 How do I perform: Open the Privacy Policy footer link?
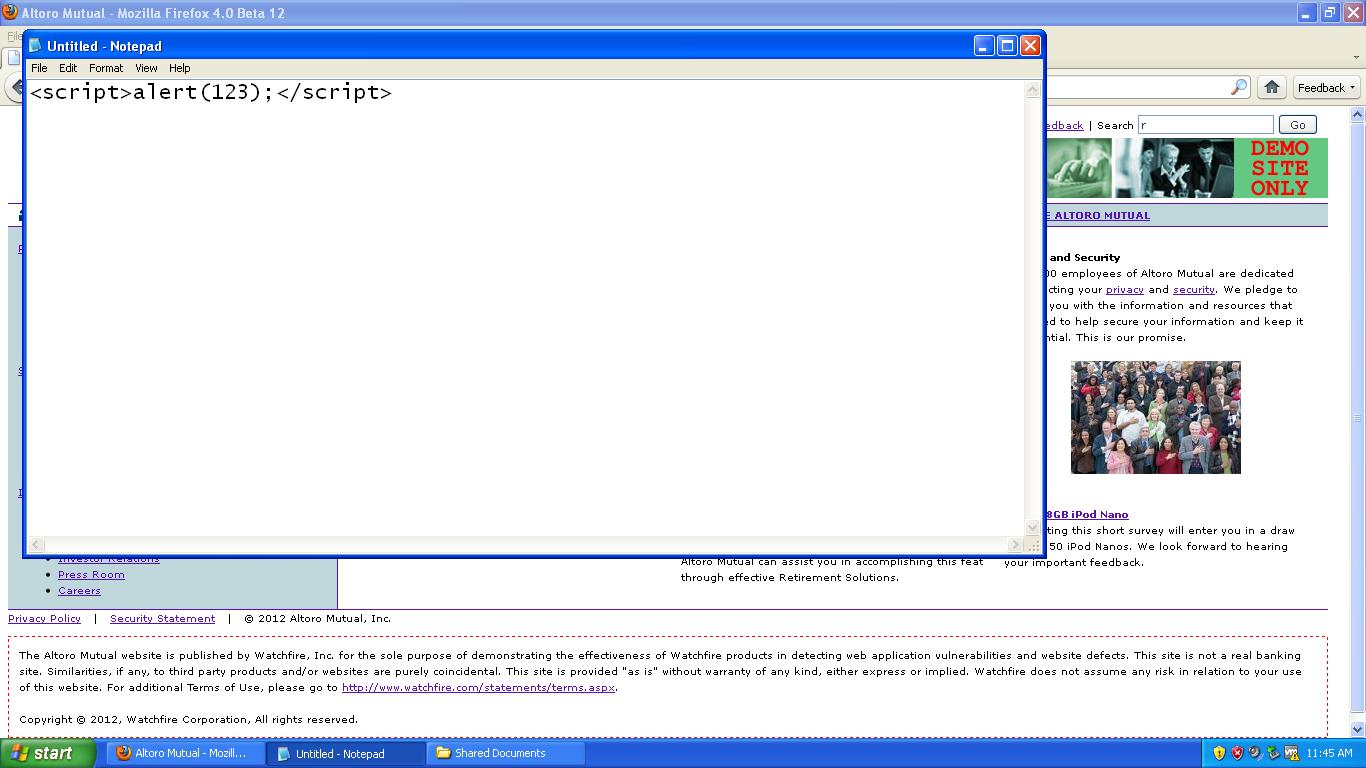[x=44, y=618]
